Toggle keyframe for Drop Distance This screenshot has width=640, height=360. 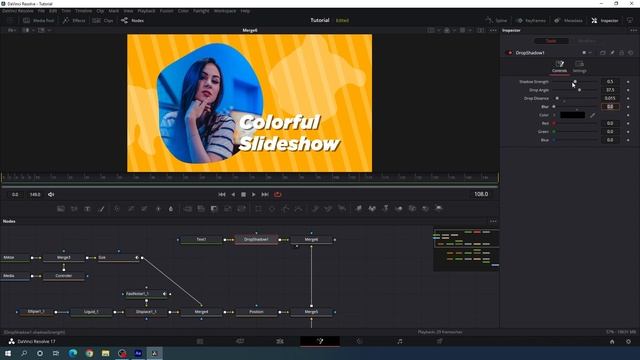628,98
